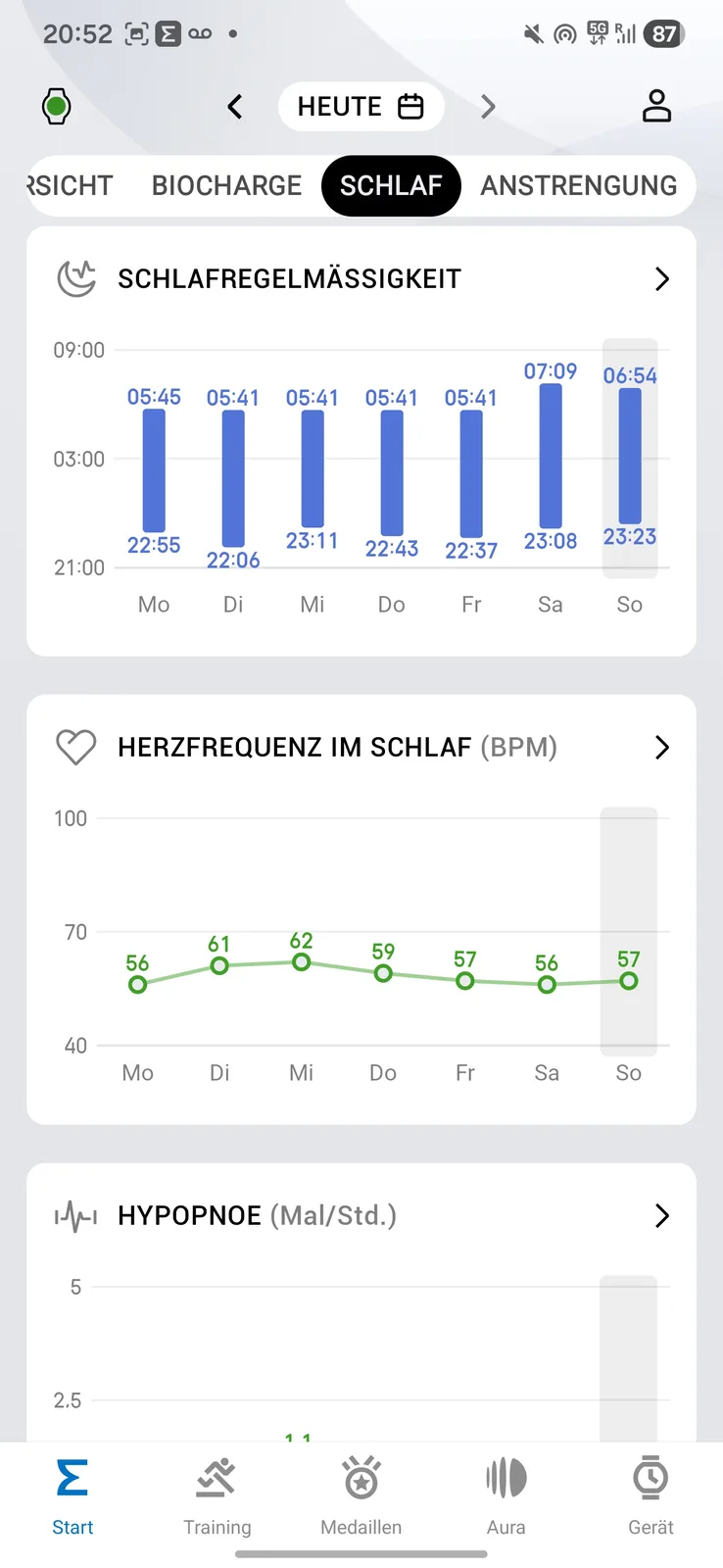
Task: Go to the previous day arrow
Action: coord(234,107)
